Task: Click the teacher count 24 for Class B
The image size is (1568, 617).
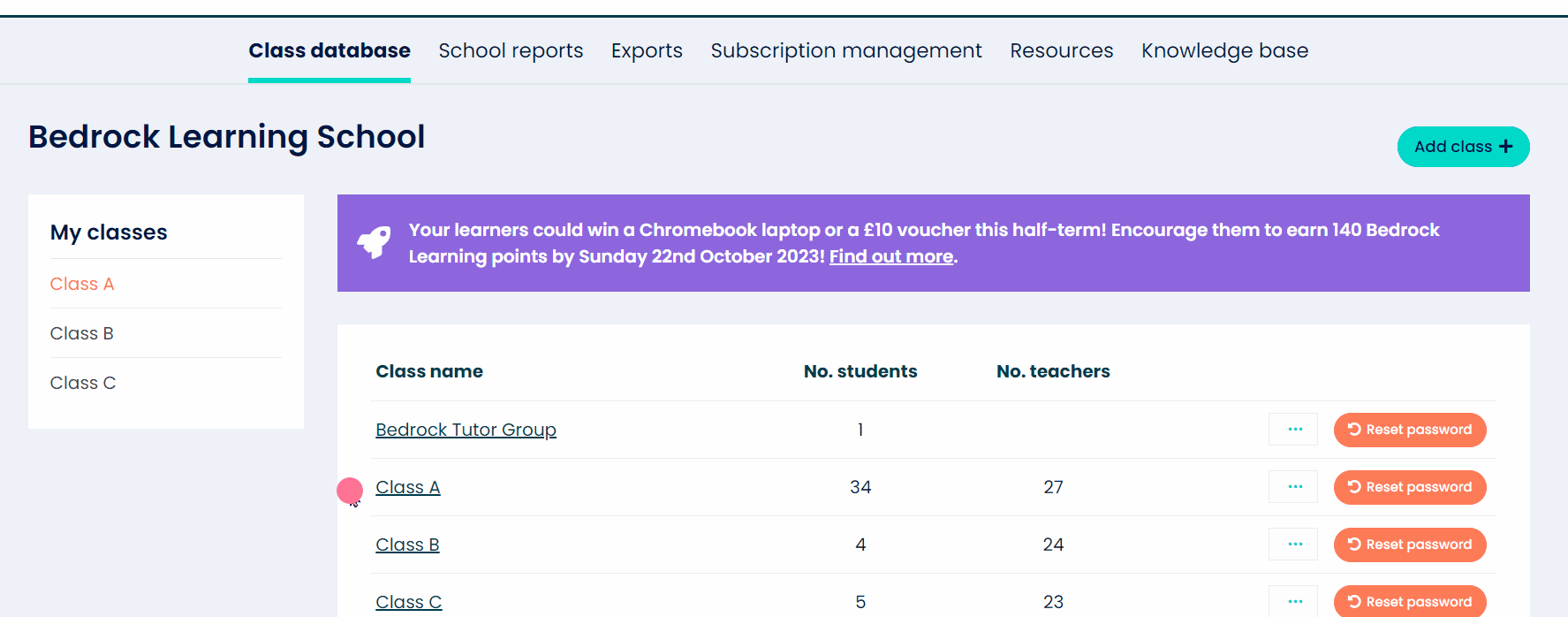Action: click(x=1053, y=545)
